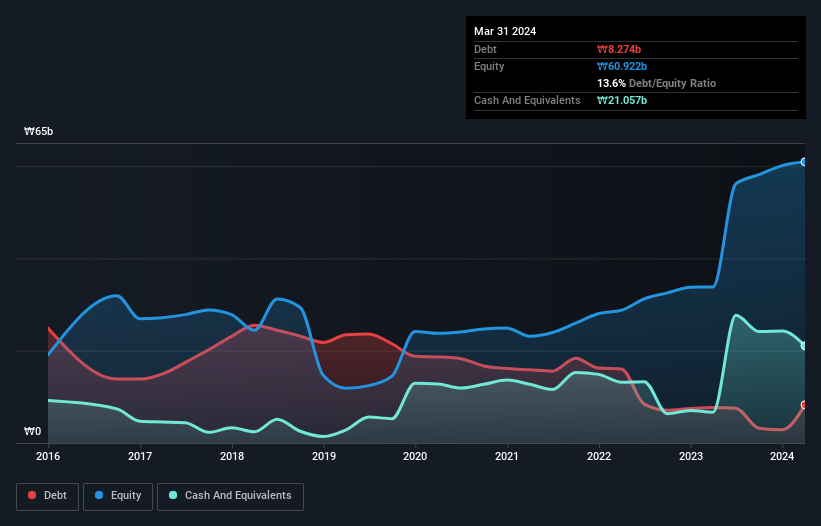Click the ₩8.274b debt value

(619, 49)
